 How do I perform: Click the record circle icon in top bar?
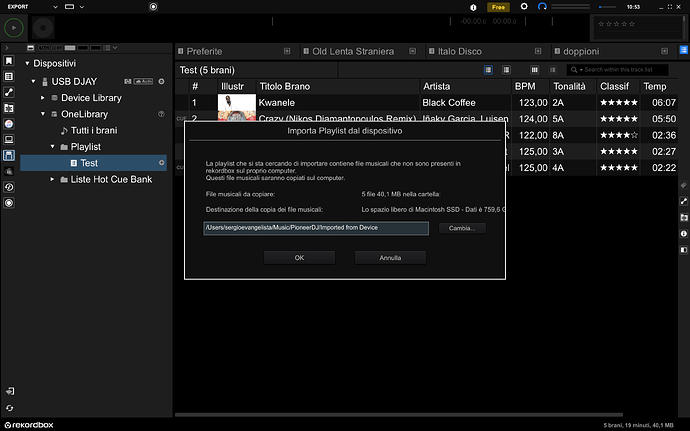(153, 7)
